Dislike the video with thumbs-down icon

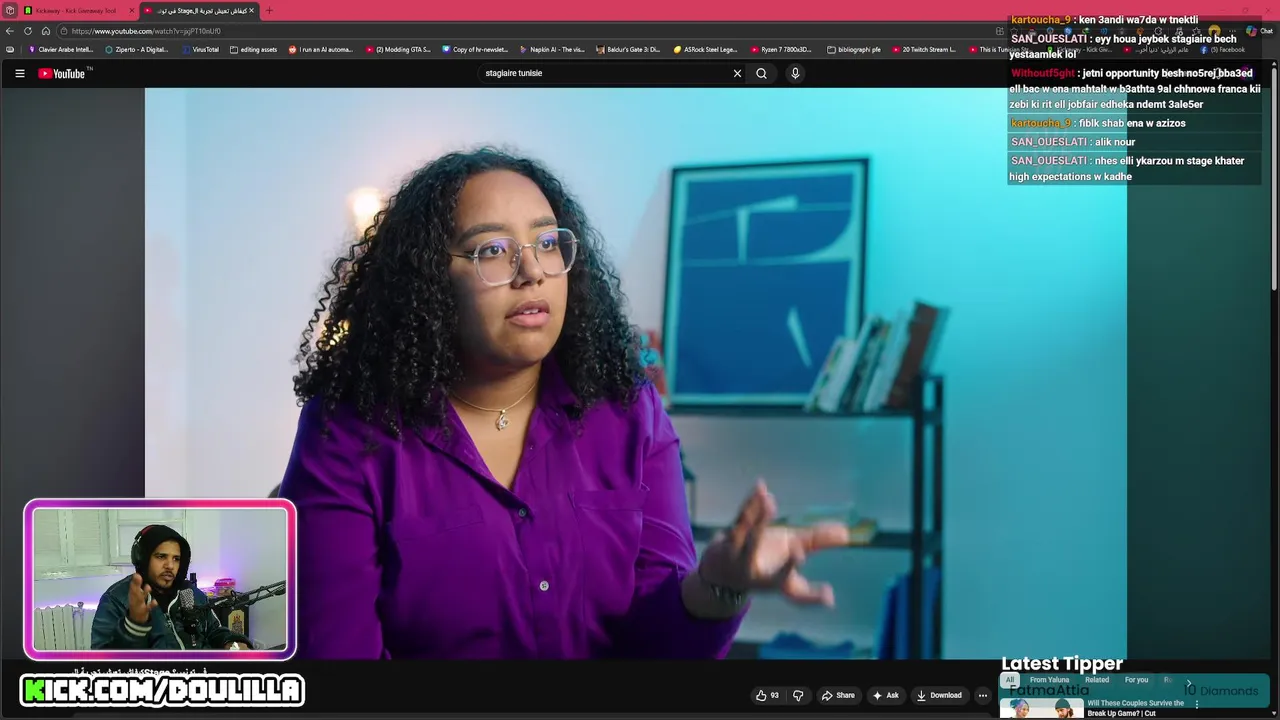798,695
